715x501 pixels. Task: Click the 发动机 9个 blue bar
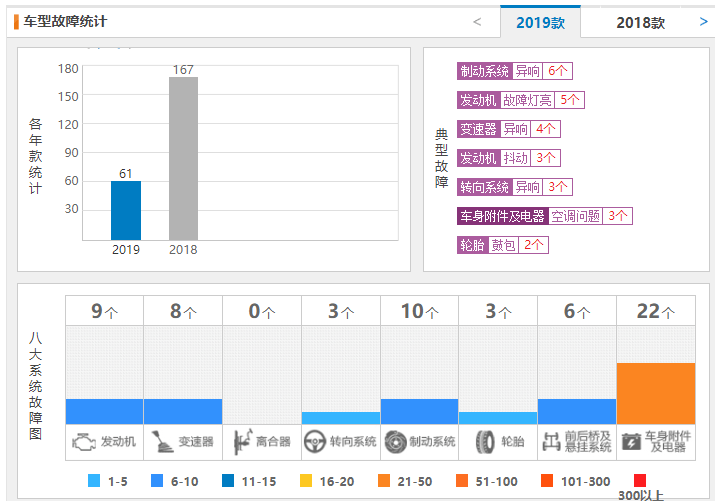coord(104,412)
